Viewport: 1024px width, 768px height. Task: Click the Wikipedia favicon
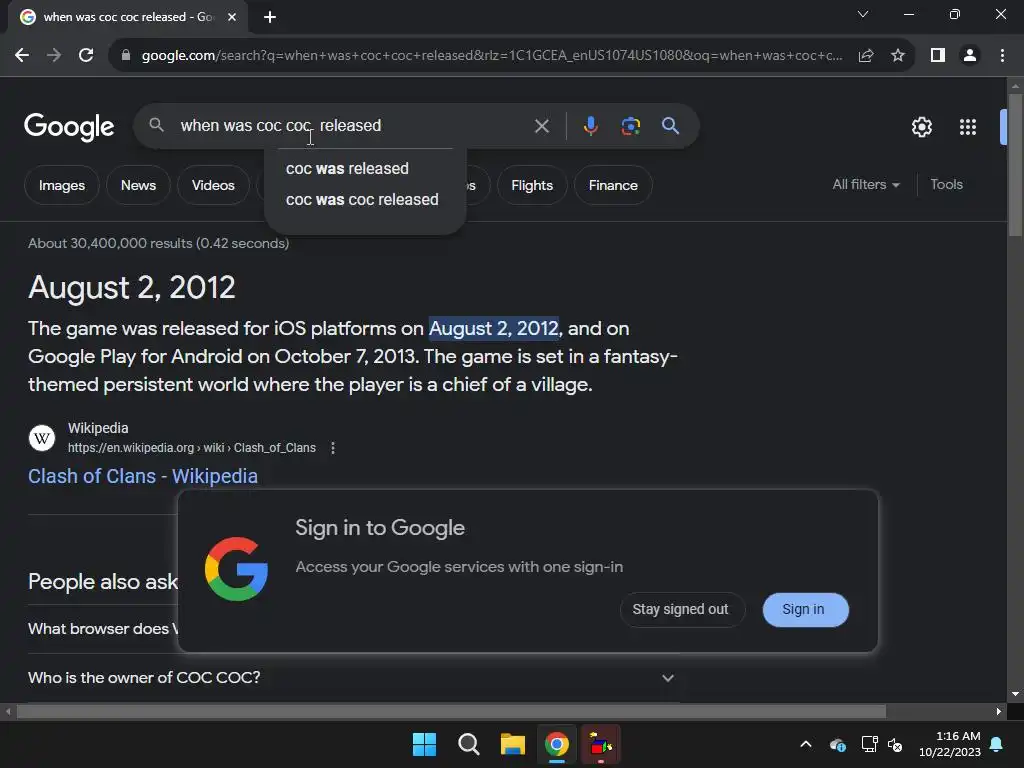tap(42, 438)
